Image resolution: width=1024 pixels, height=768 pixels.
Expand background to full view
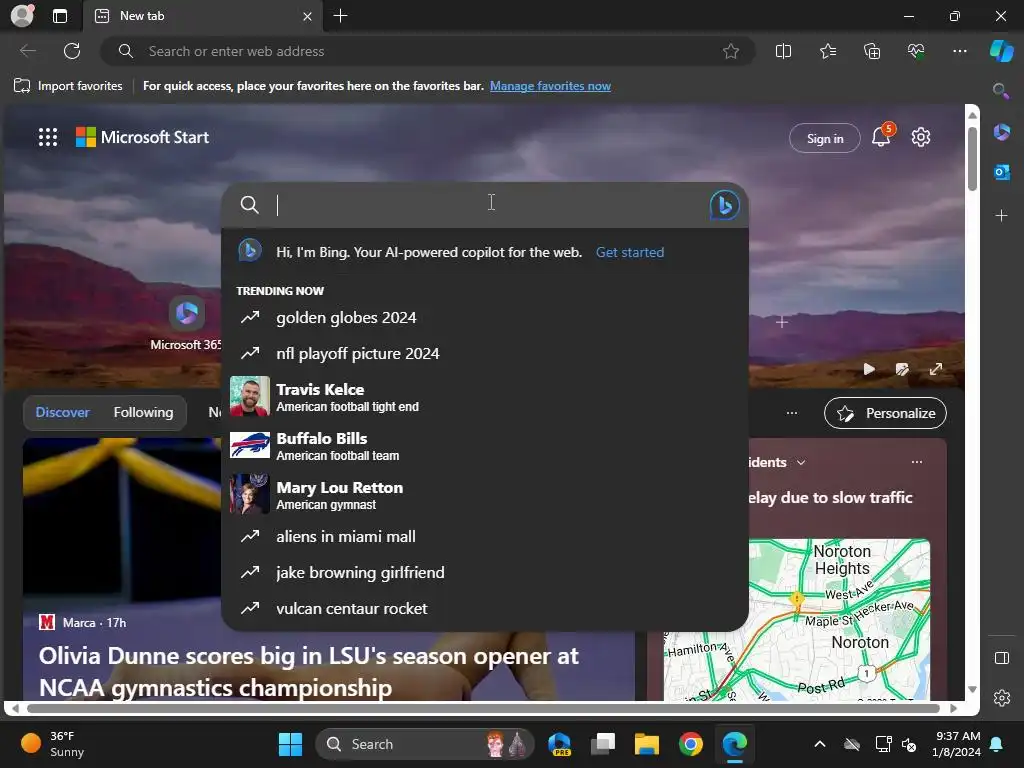click(x=936, y=369)
